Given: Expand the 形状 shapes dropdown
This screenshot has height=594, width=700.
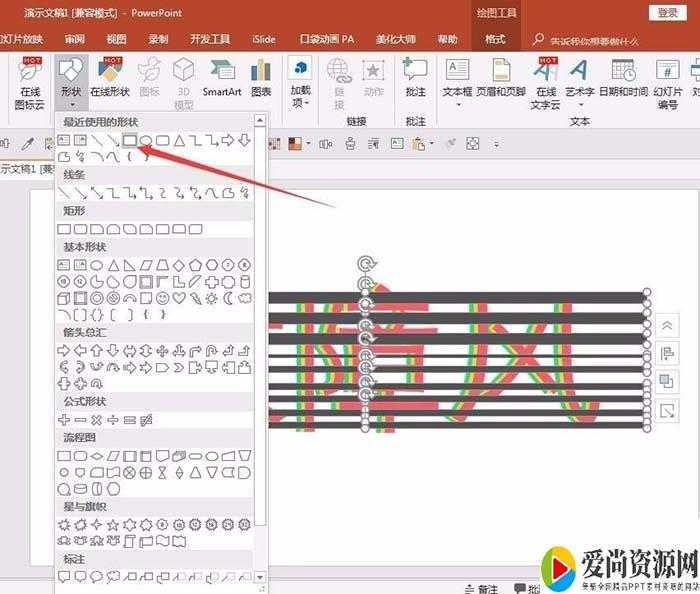Looking at the screenshot, I should click(x=70, y=79).
